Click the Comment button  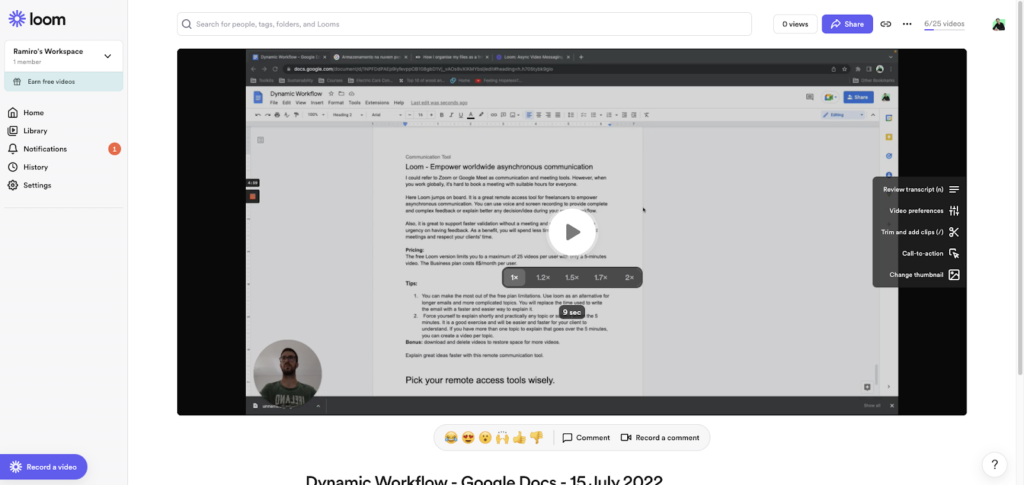coord(586,438)
